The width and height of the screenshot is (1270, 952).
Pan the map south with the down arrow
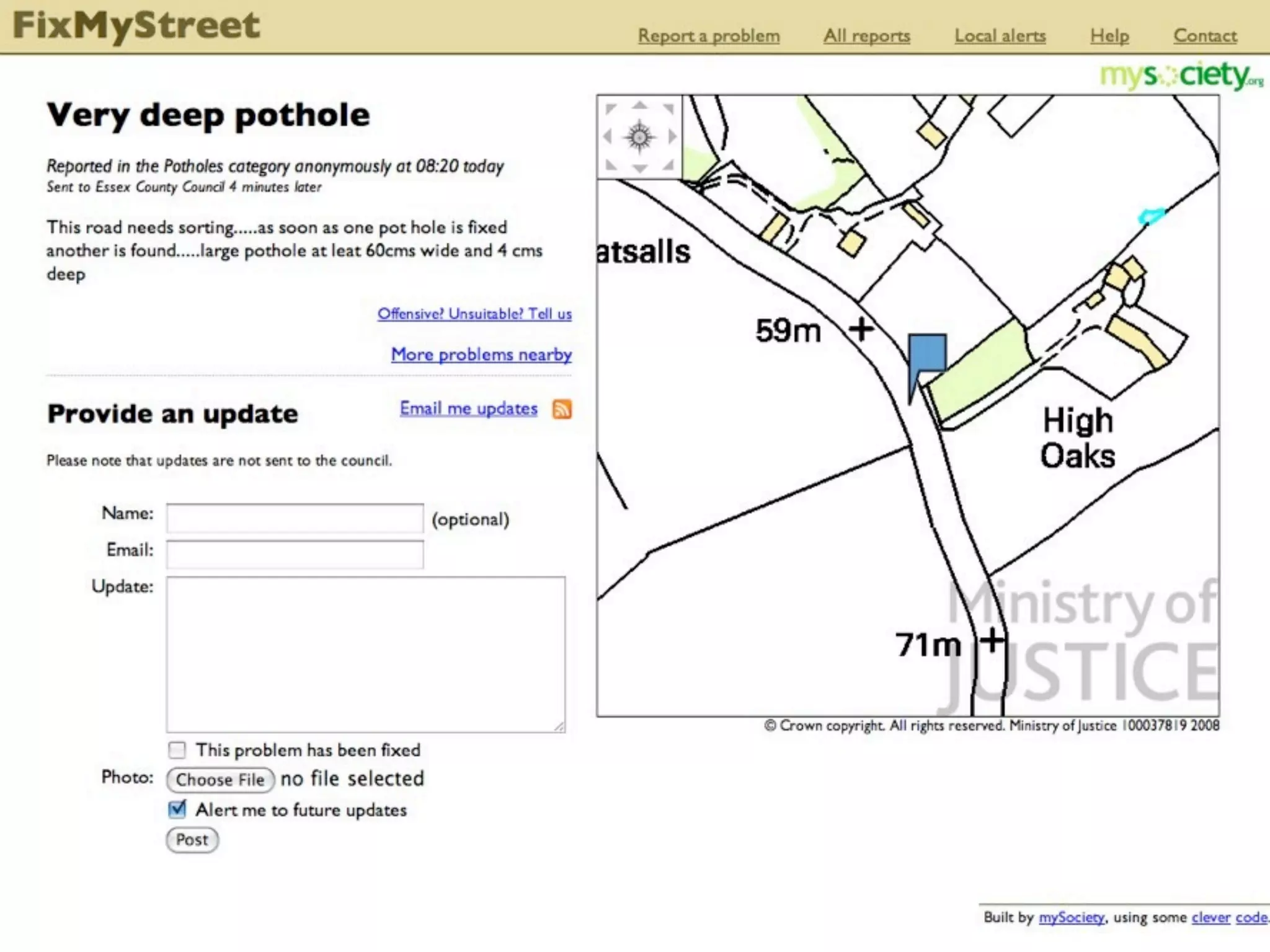coord(639,168)
